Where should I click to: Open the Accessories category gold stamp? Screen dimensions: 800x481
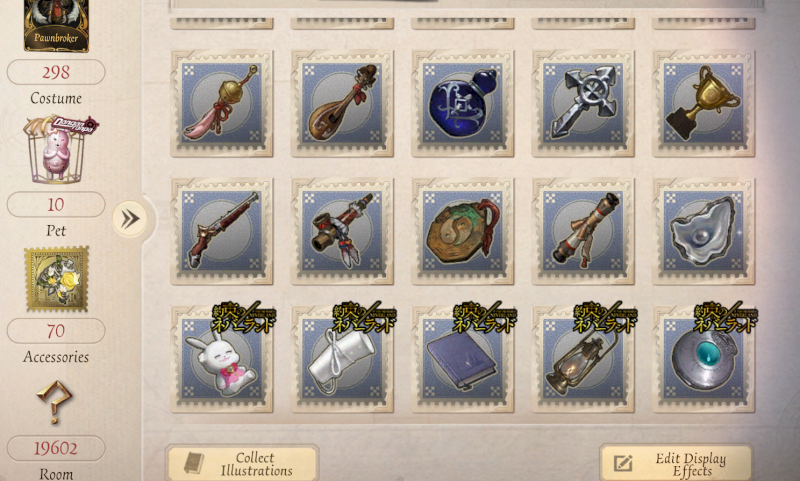[x=56, y=279]
